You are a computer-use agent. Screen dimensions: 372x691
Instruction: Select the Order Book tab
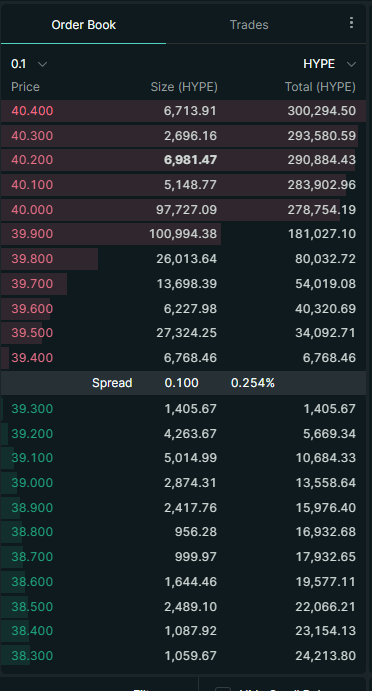tap(84, 25)
